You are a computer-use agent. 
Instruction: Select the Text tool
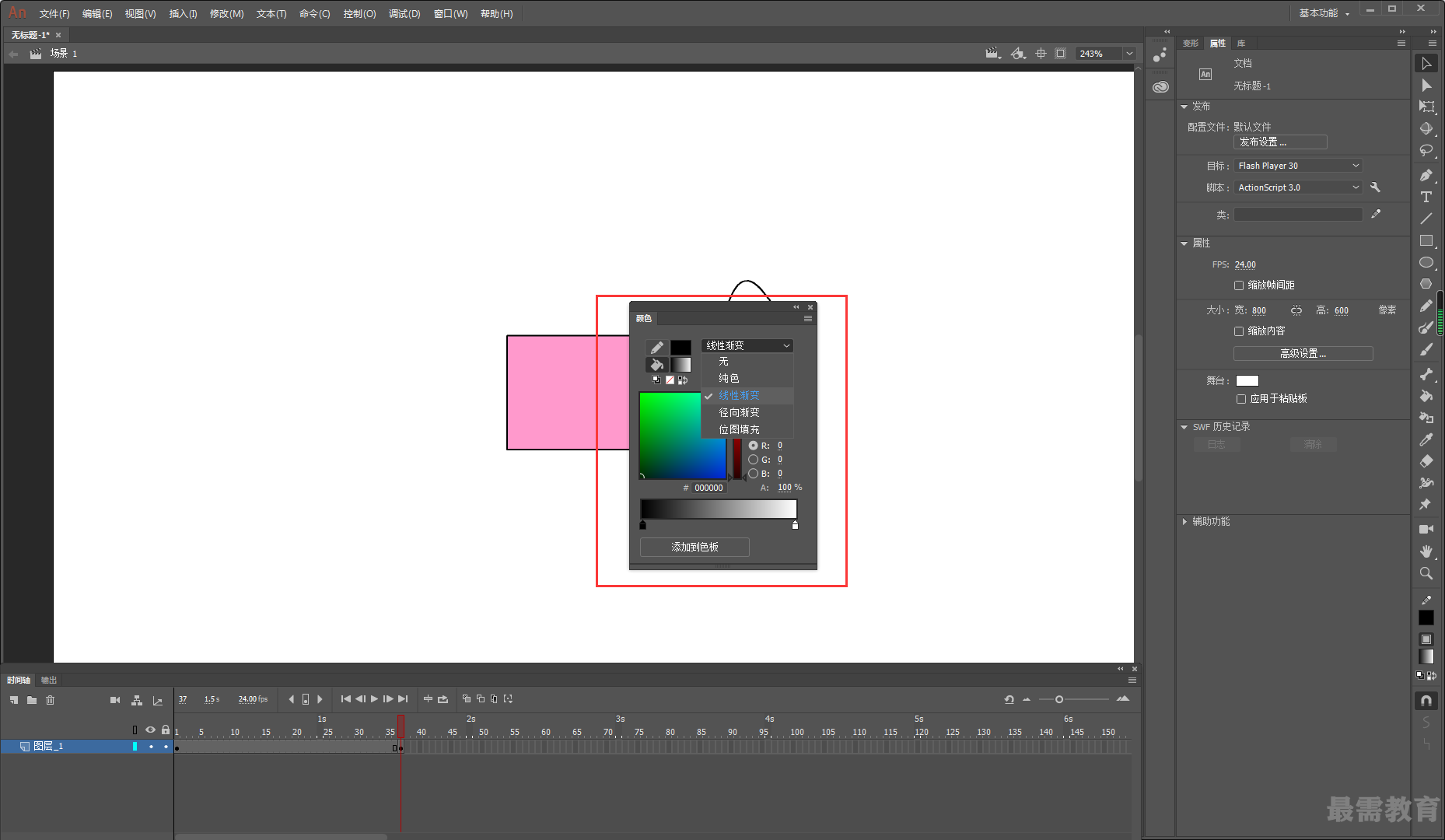[1426, 197]
